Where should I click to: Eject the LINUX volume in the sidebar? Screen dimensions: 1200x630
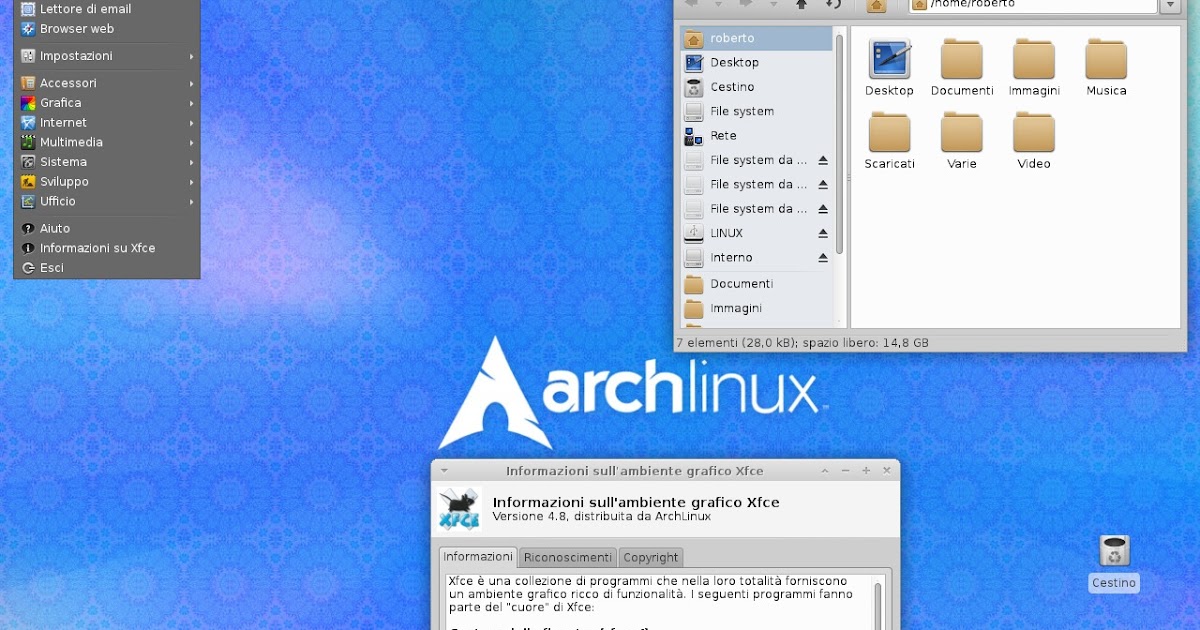(x=823, y=233)
